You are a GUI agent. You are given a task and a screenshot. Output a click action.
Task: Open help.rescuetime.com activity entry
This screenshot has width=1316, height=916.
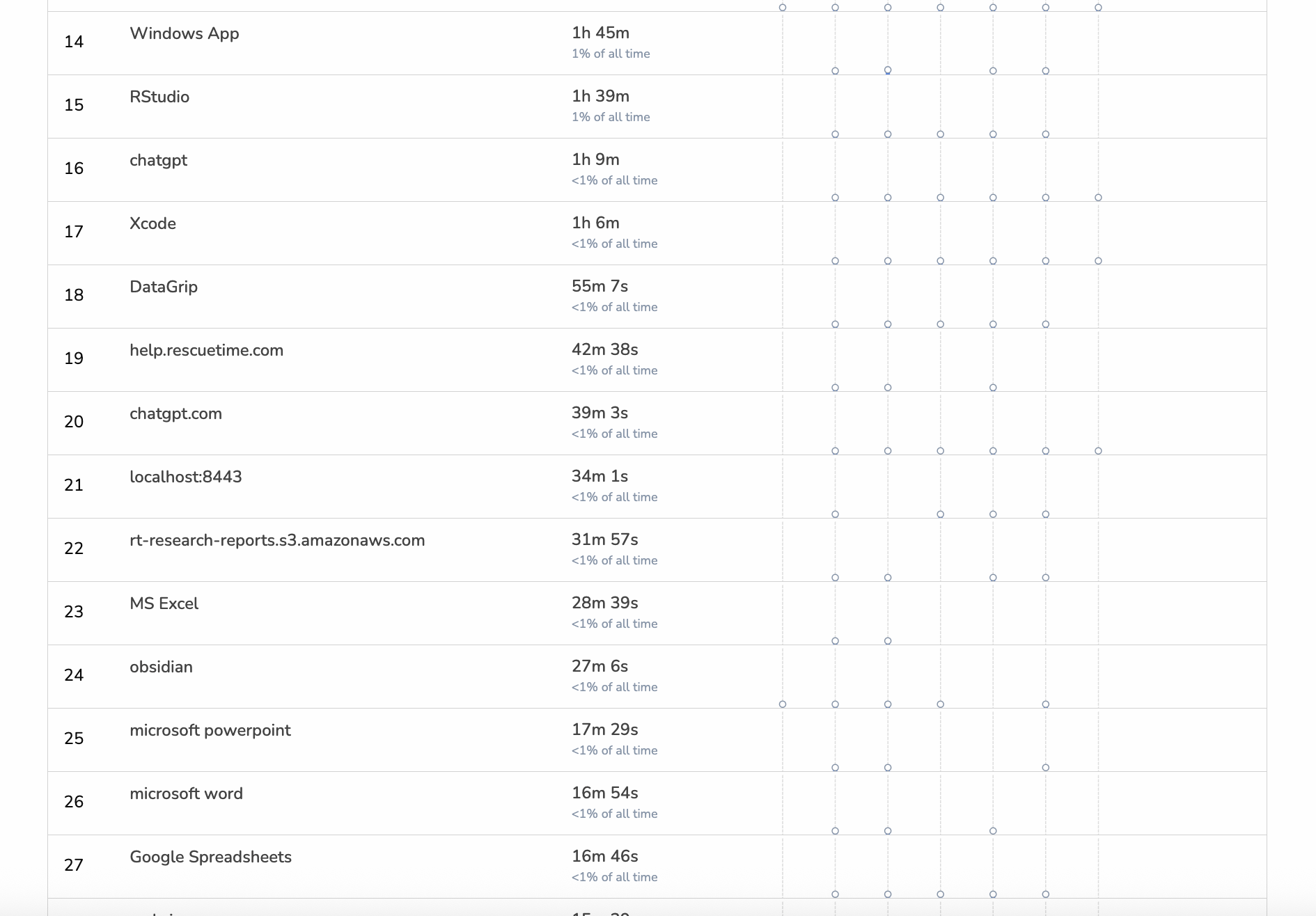click(206, 350)
